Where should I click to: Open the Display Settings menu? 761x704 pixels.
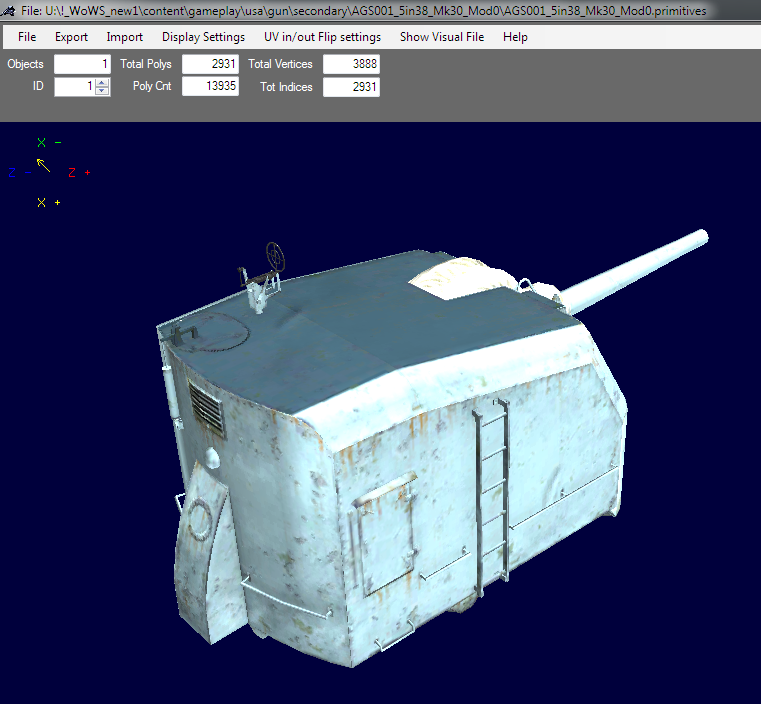tap(203, 37)
